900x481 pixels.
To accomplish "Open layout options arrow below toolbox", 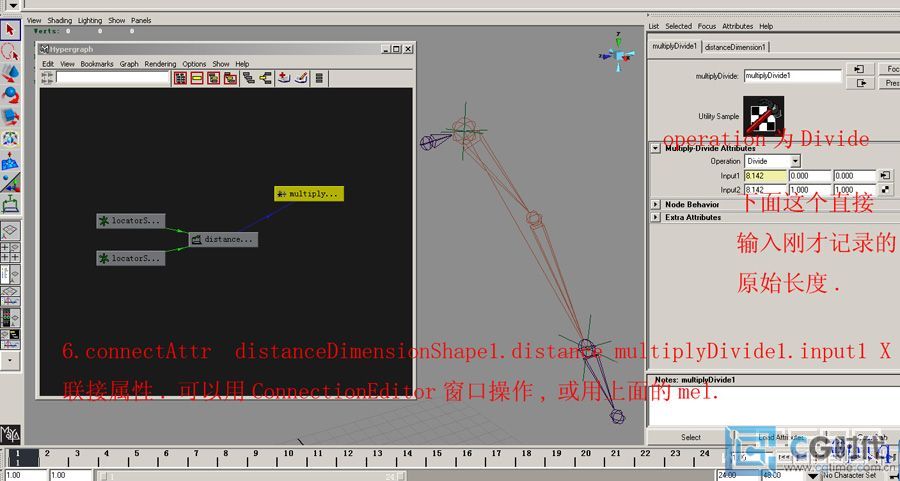I will [10, 361].
